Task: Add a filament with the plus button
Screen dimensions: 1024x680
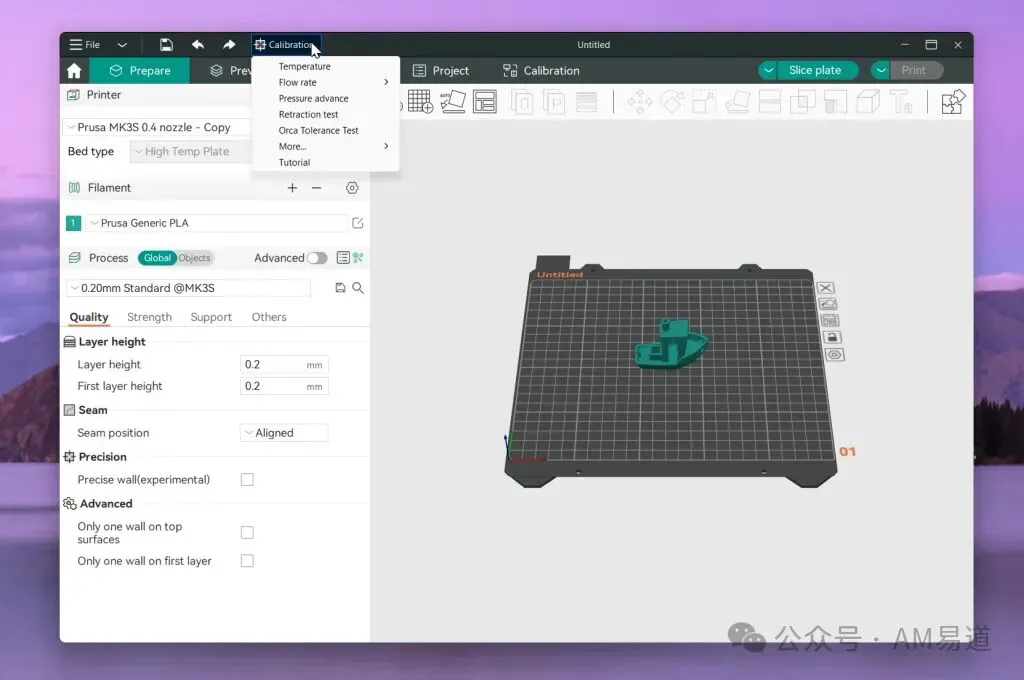Action: (x=292, y=188)
